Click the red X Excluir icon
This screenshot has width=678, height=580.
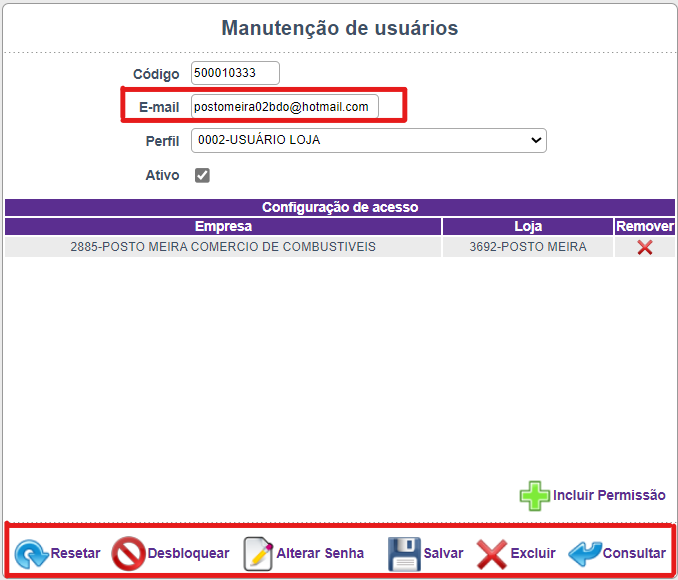[x=492, y=554]
